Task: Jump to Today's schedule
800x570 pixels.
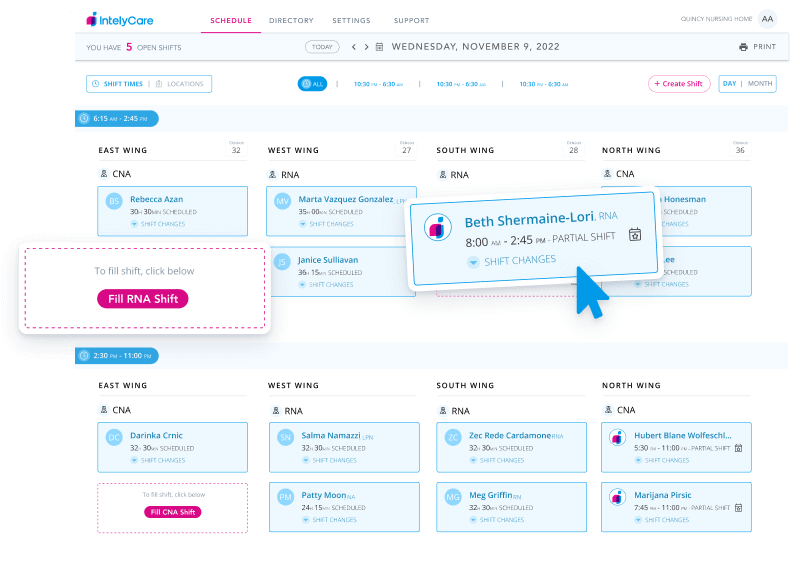Action: [321, 47]
